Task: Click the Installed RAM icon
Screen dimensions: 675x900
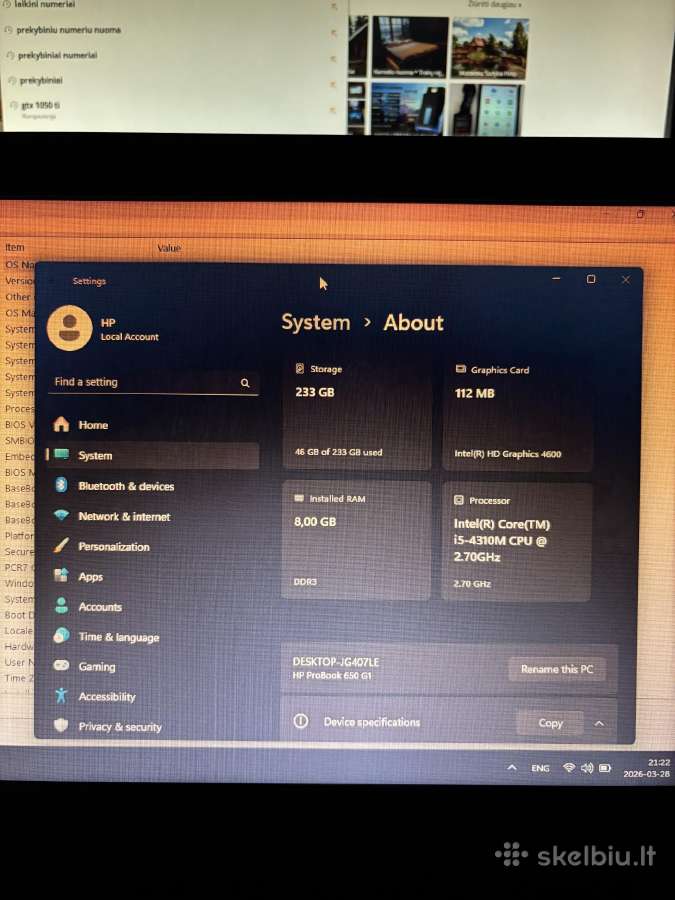Action: pos(299,498)
